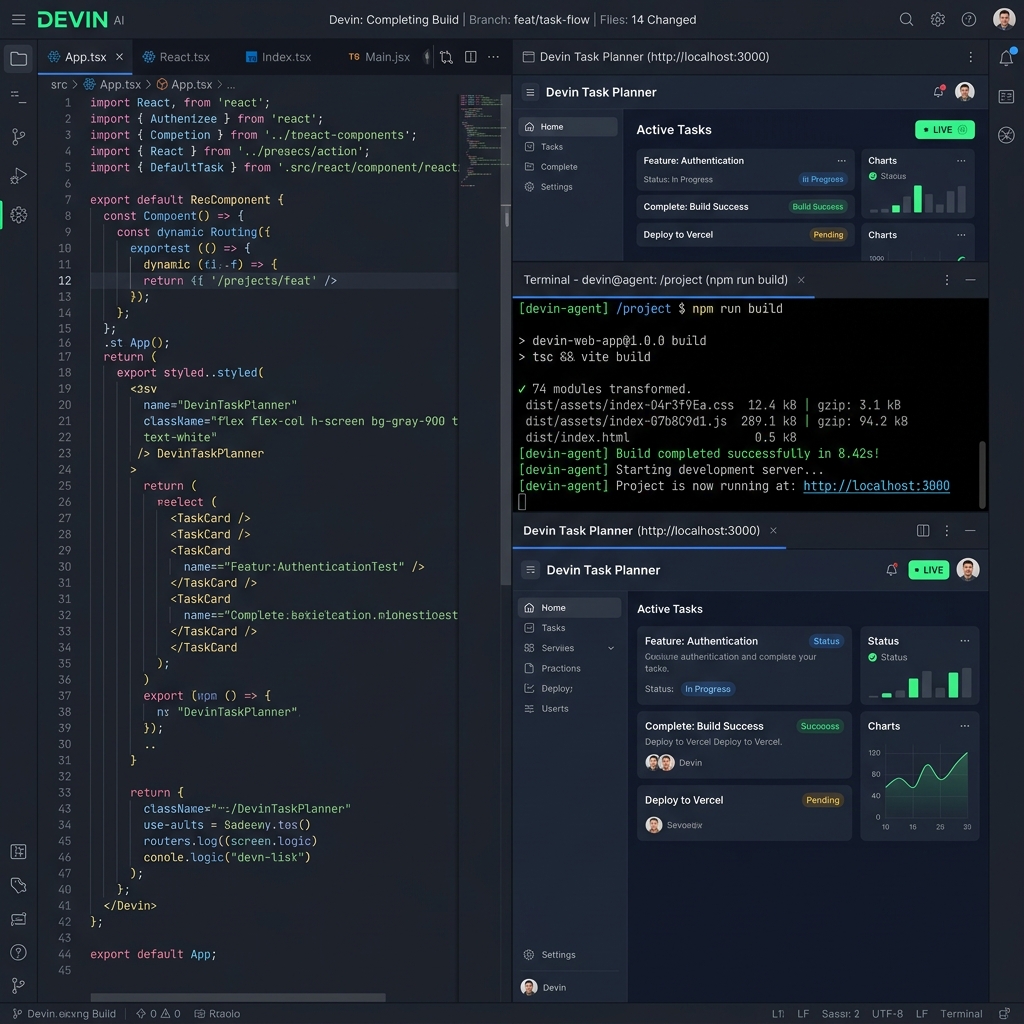Open Practions in lower Task Planner sidebar

pos(569,668)
